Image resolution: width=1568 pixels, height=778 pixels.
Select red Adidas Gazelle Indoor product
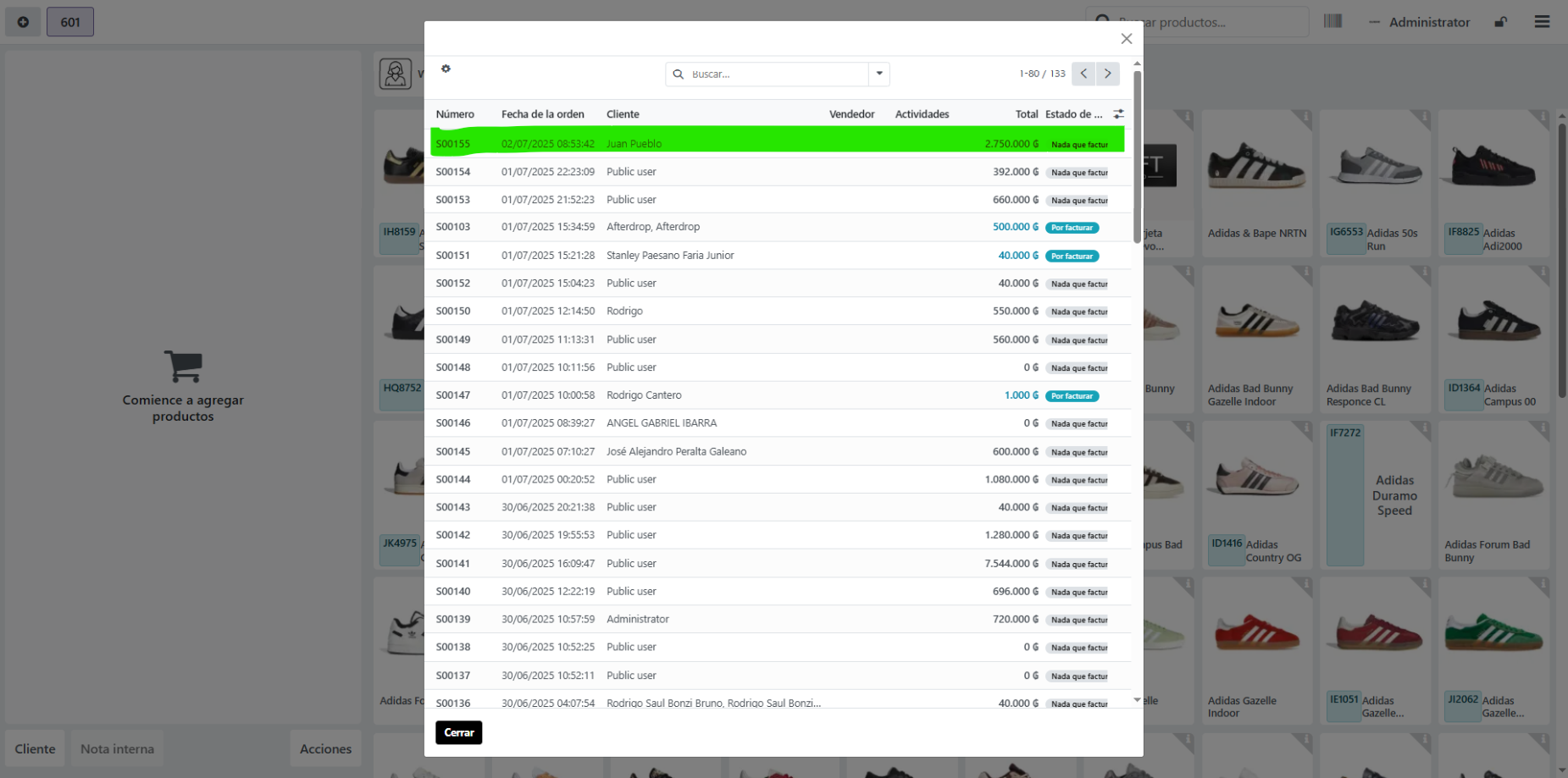coord(1257,650)
